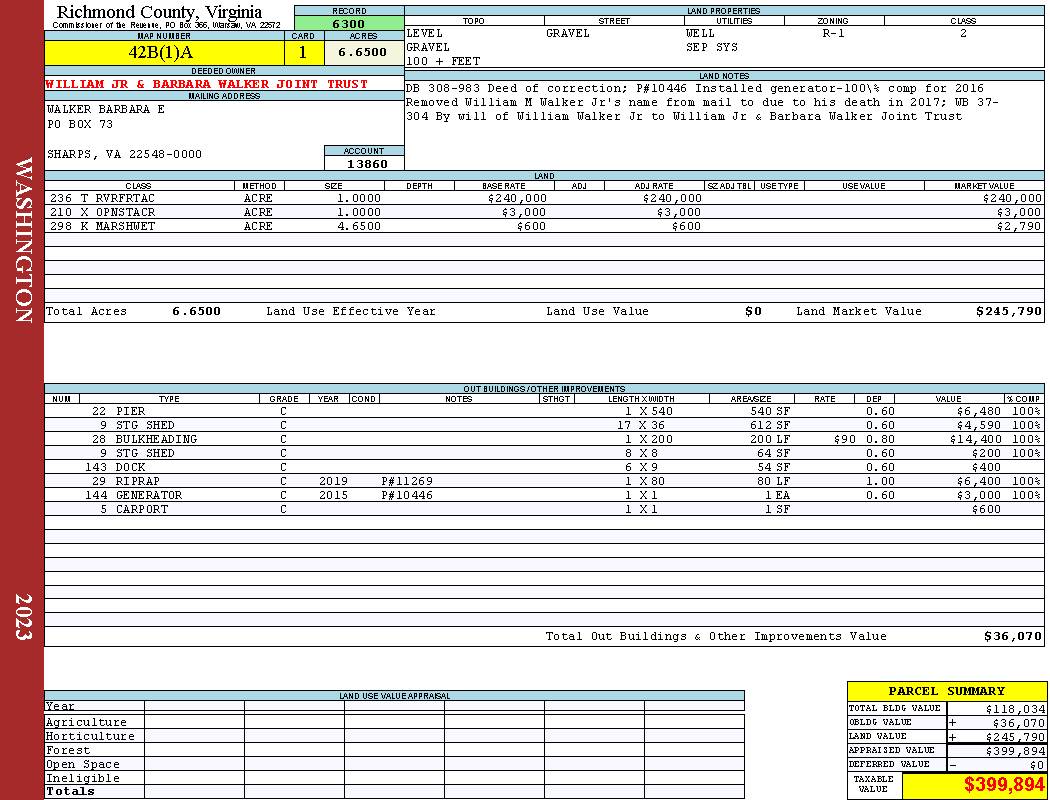Click the account number 13860
This screenshot has width=1050, height=800.
(x=367, y=164)
